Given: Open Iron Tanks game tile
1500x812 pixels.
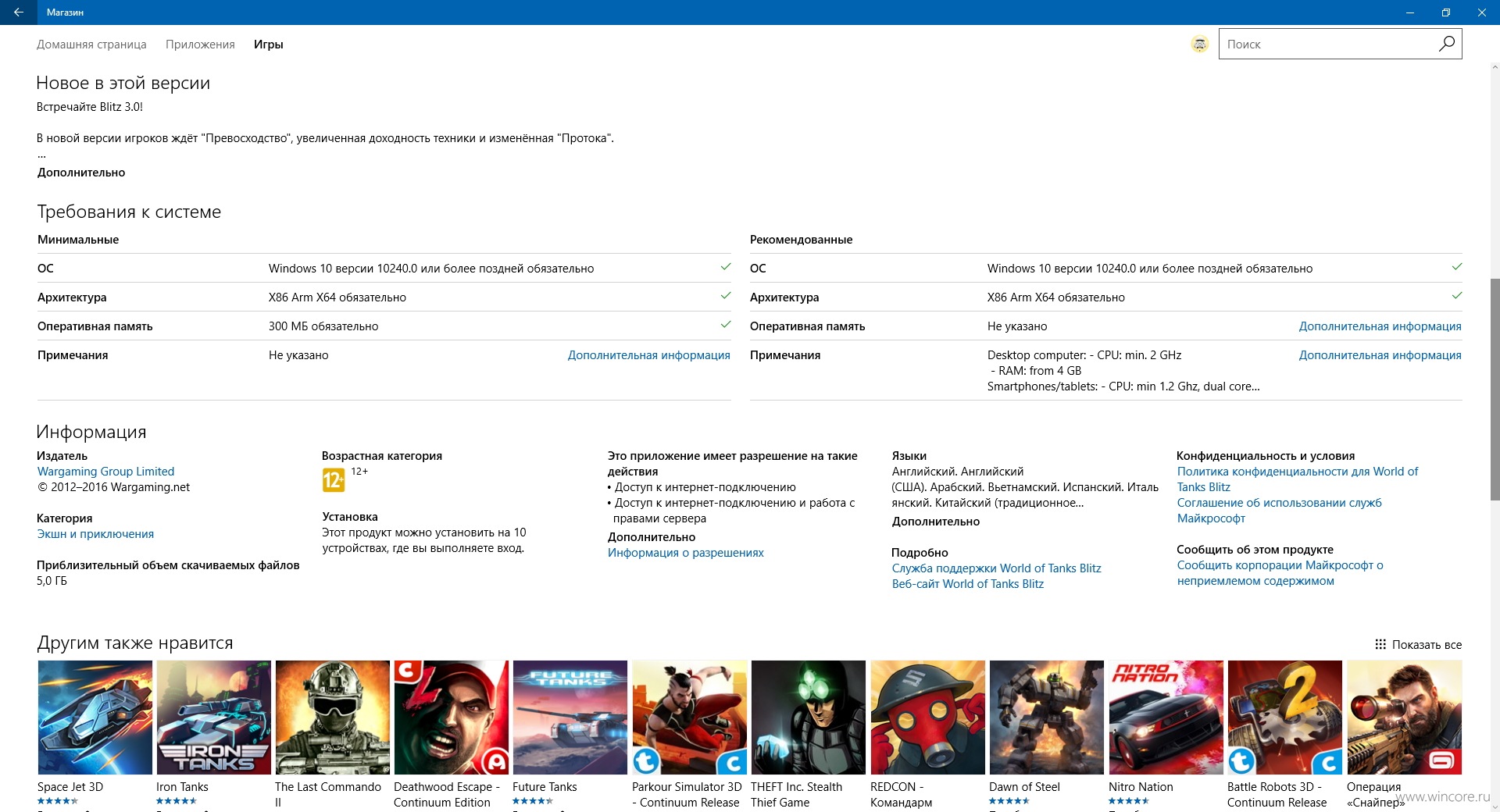Looking at the screenshot, I should [214, 718].
